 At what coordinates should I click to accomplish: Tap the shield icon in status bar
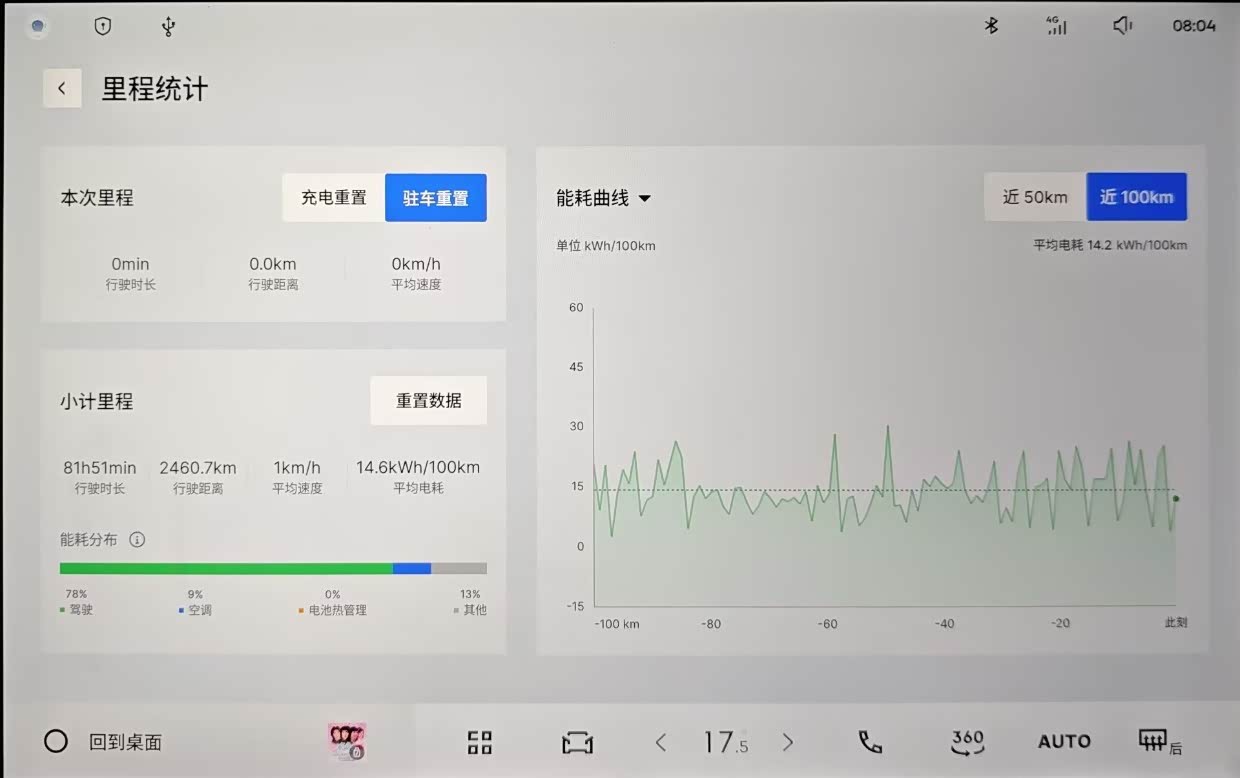tap(103, 27)
